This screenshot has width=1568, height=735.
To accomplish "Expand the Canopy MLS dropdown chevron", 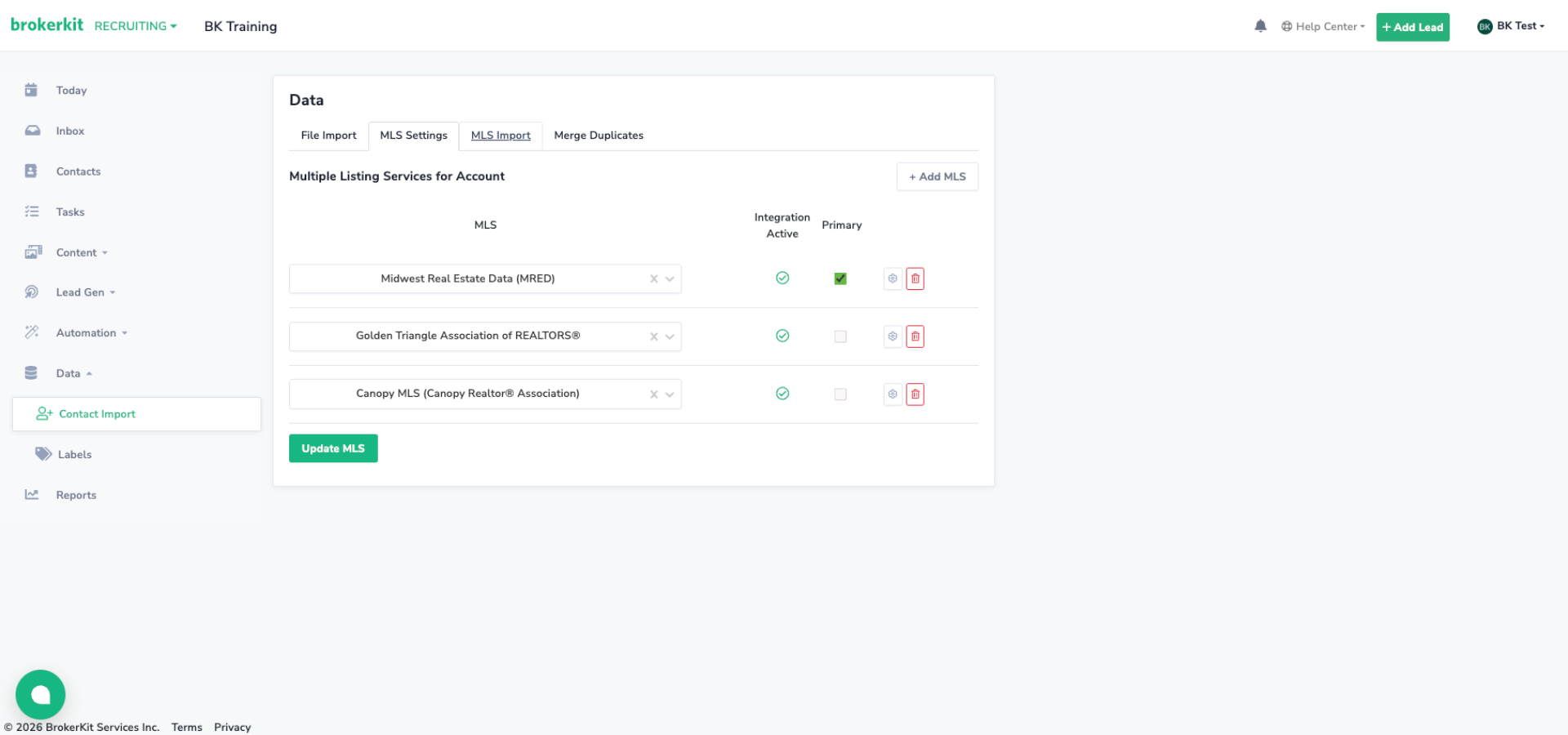I will (x=670, y=394).
